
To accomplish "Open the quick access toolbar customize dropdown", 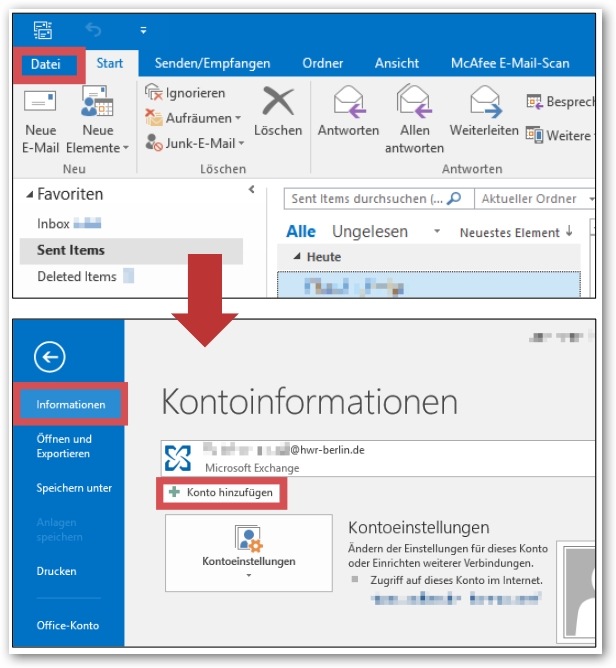I will tap(144, 30).
